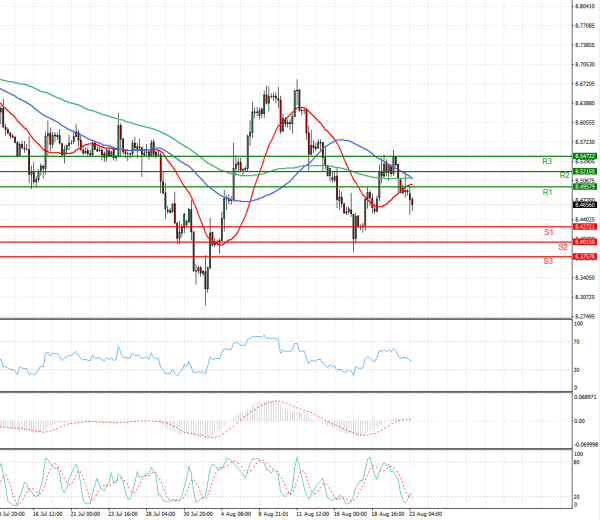
Task: Click the R3 resistance line label
Action: point(547,161)
